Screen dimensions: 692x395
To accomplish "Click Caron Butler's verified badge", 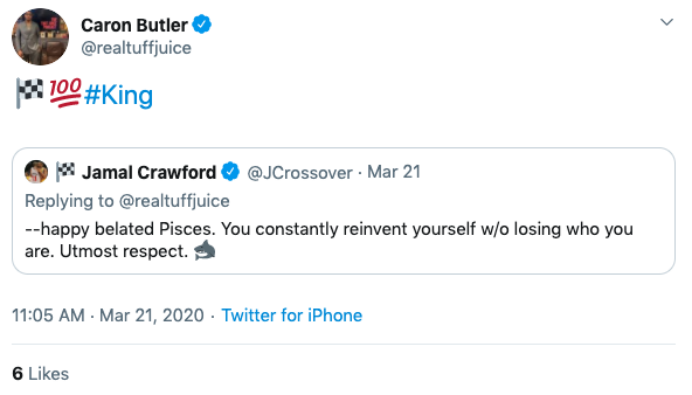I will 202,24.
